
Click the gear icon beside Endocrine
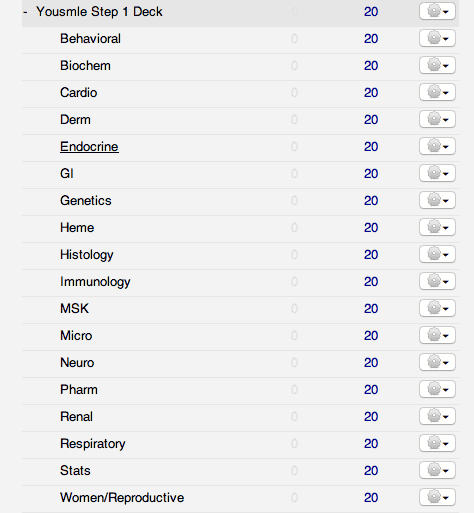[x=437, y=147]
